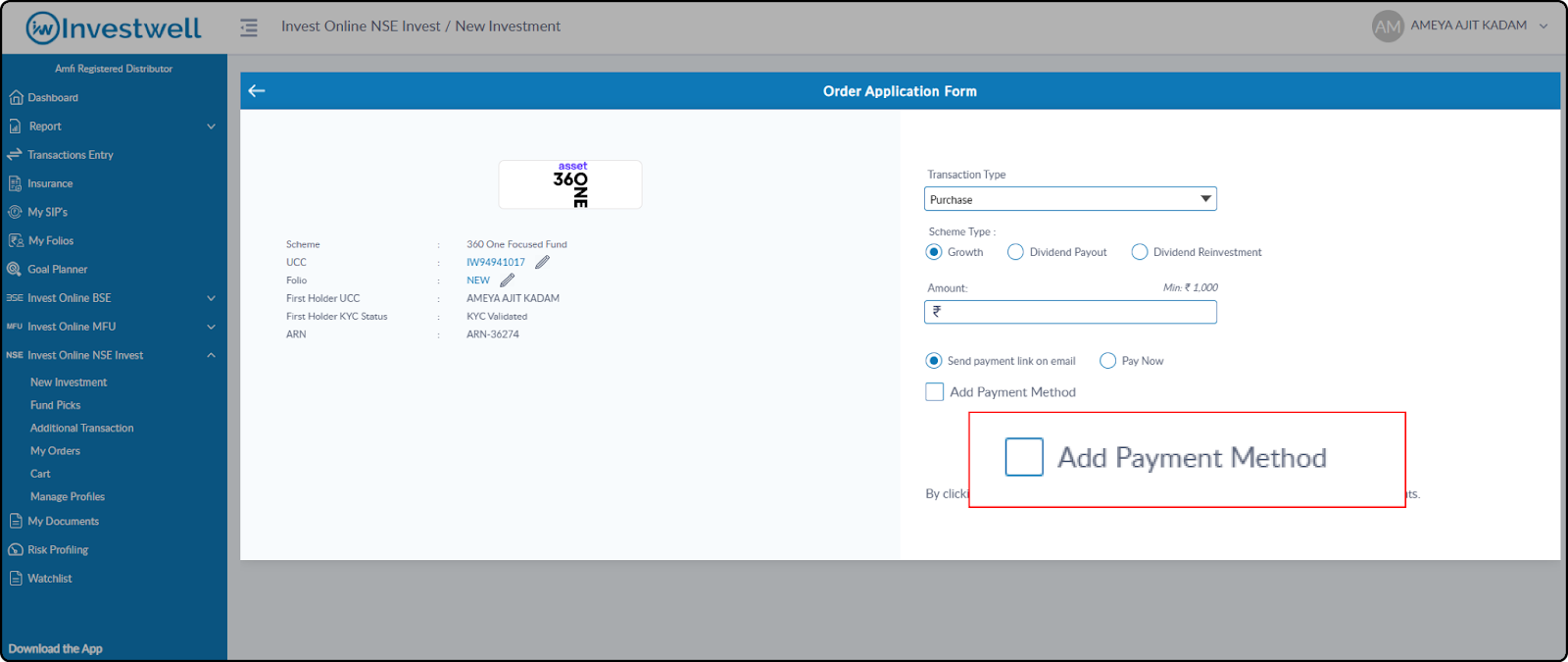Screen dimensions: 1568x662
Task: Tick the Add Payment Method checkbox
Action: tap(935, 391)
